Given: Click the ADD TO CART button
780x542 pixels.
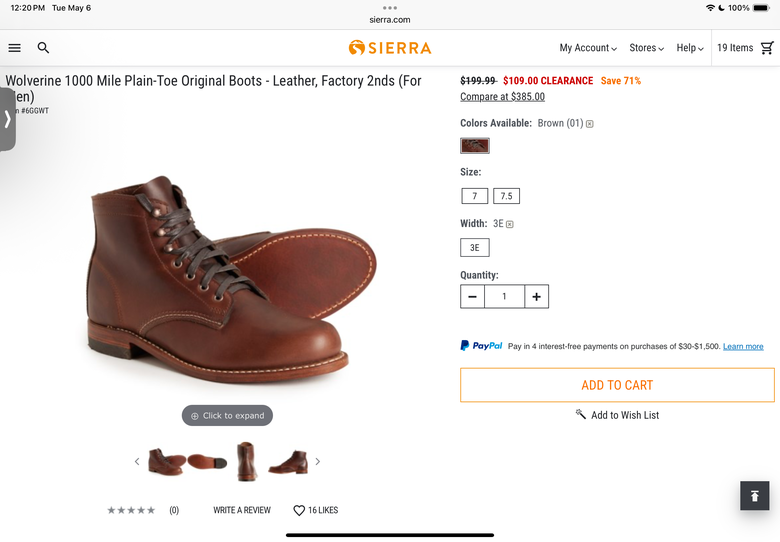Looking at the screenshot, I should pyautogui.click(x=617, y=385).
